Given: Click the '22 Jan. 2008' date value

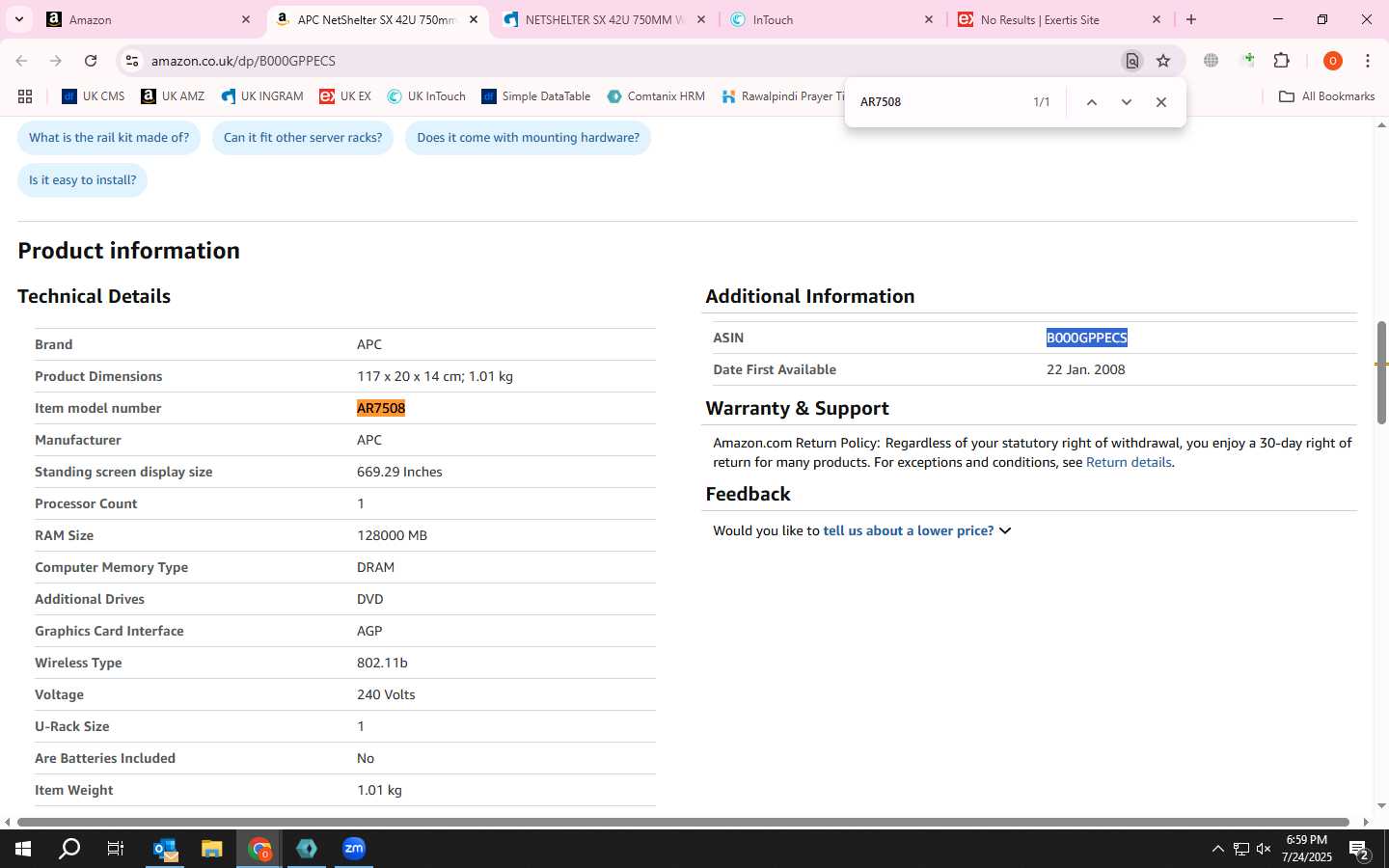Looking at the screenshot, I should 1085,369.
